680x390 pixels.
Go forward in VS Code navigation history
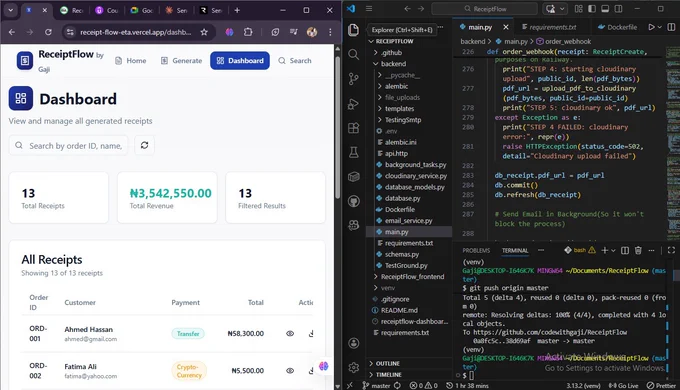click(x=421, y=9)
